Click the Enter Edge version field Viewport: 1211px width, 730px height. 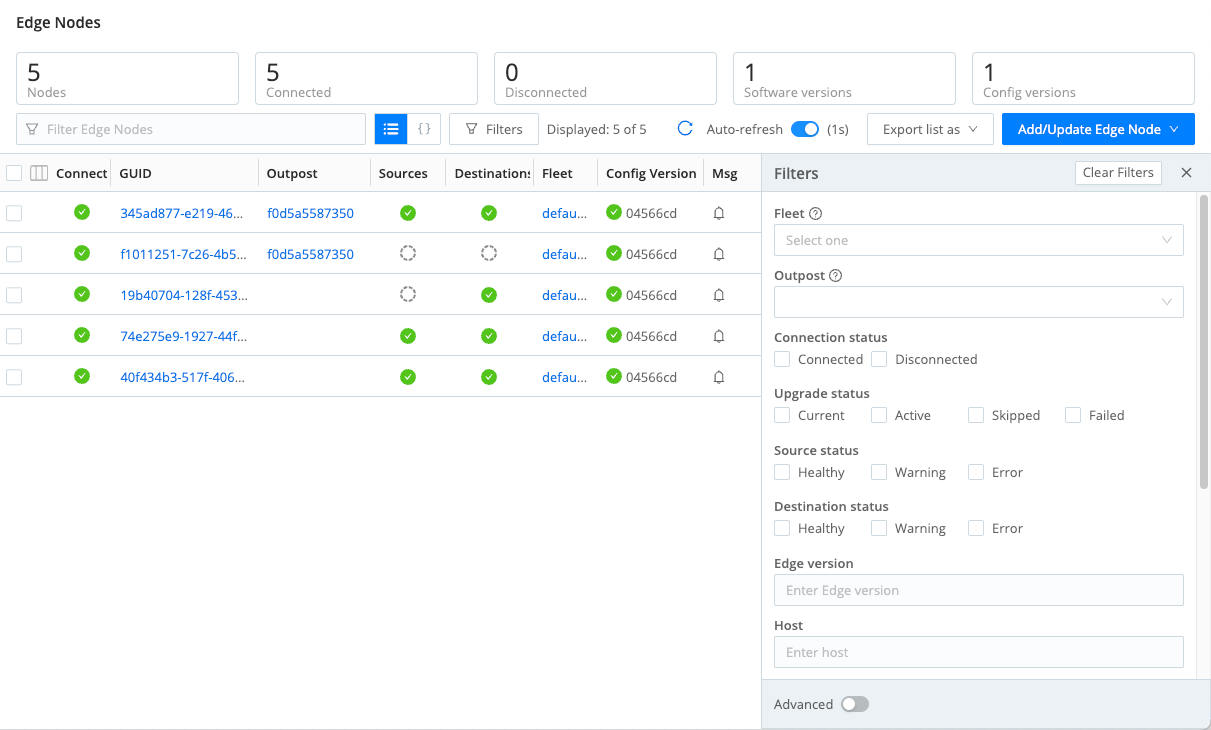click(978, 590)
